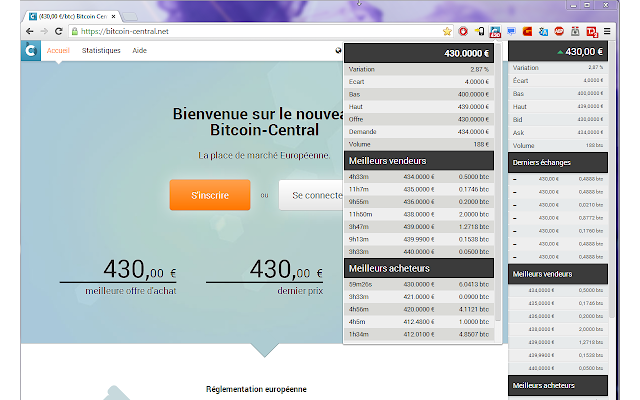The height and width of the screenshot is (400, 640).
Task: Click the seller row at 440.0000 € in popup
Action: pyautogui.click(x=419, y=251)
